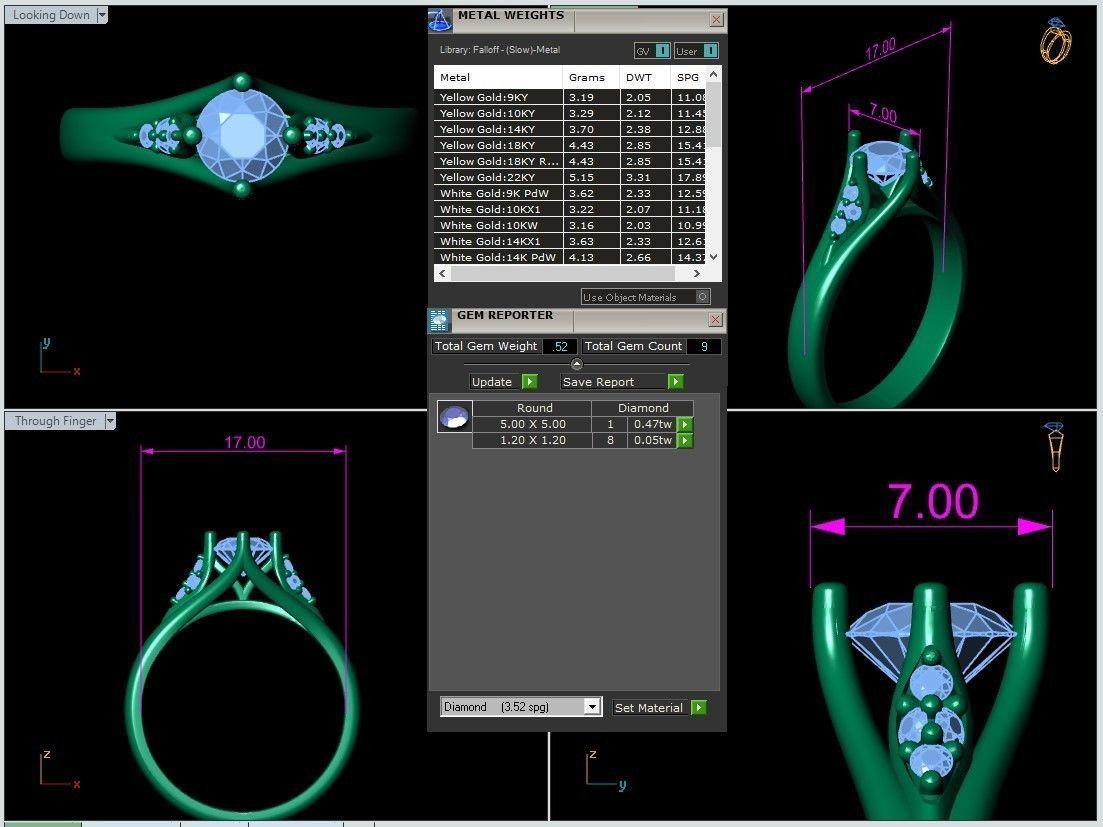Click the x-y axis icon in Looking Down view
The image size is (1103, 827).
pyautogui.click(x=59, y=357)
